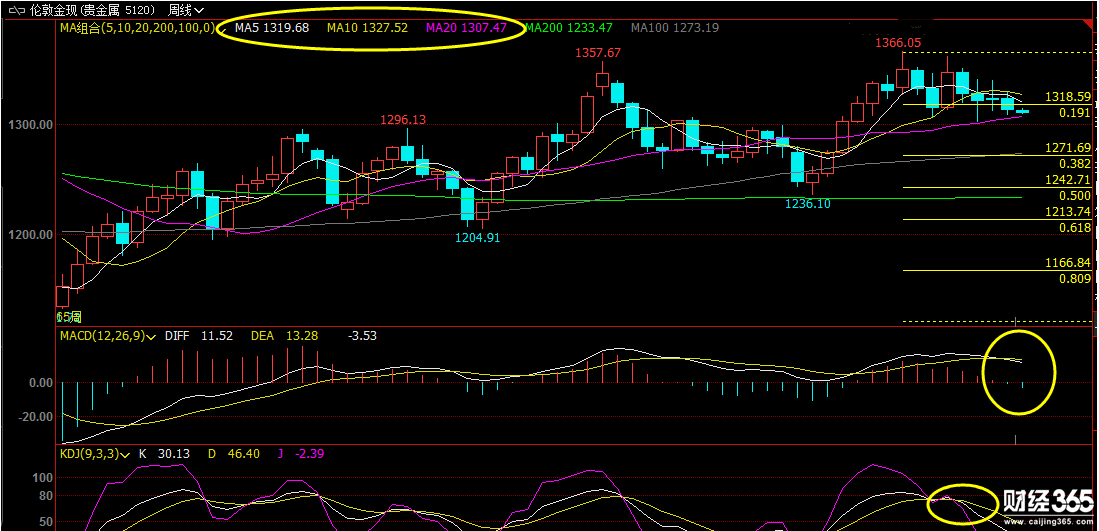Select the MA10 1327.52 readout
This screenshot has height=531, width=1099.
[367, 28]
